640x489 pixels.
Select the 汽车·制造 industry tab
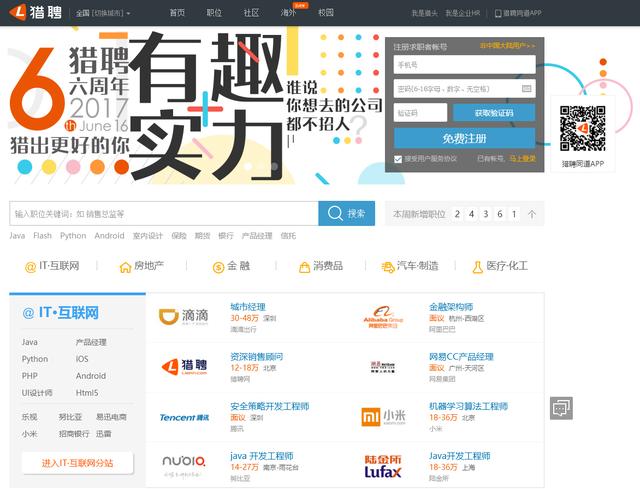coord(410,266)
